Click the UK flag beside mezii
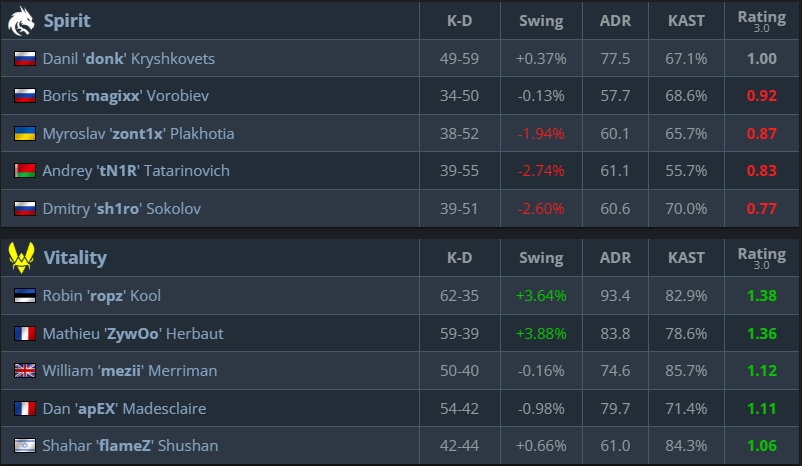Screen dimensions: 802x466 25,371
